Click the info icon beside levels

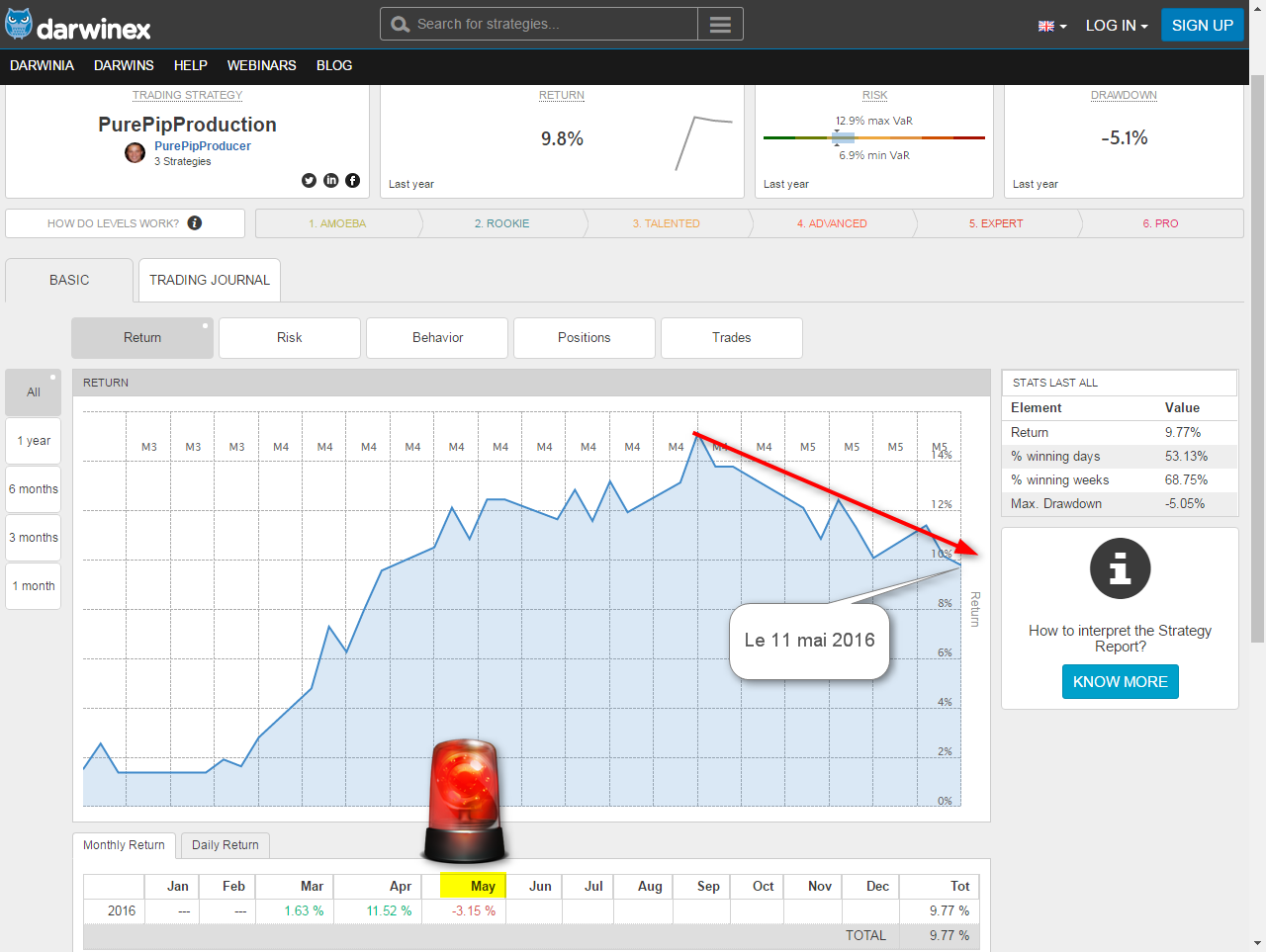tap(195, 223)
